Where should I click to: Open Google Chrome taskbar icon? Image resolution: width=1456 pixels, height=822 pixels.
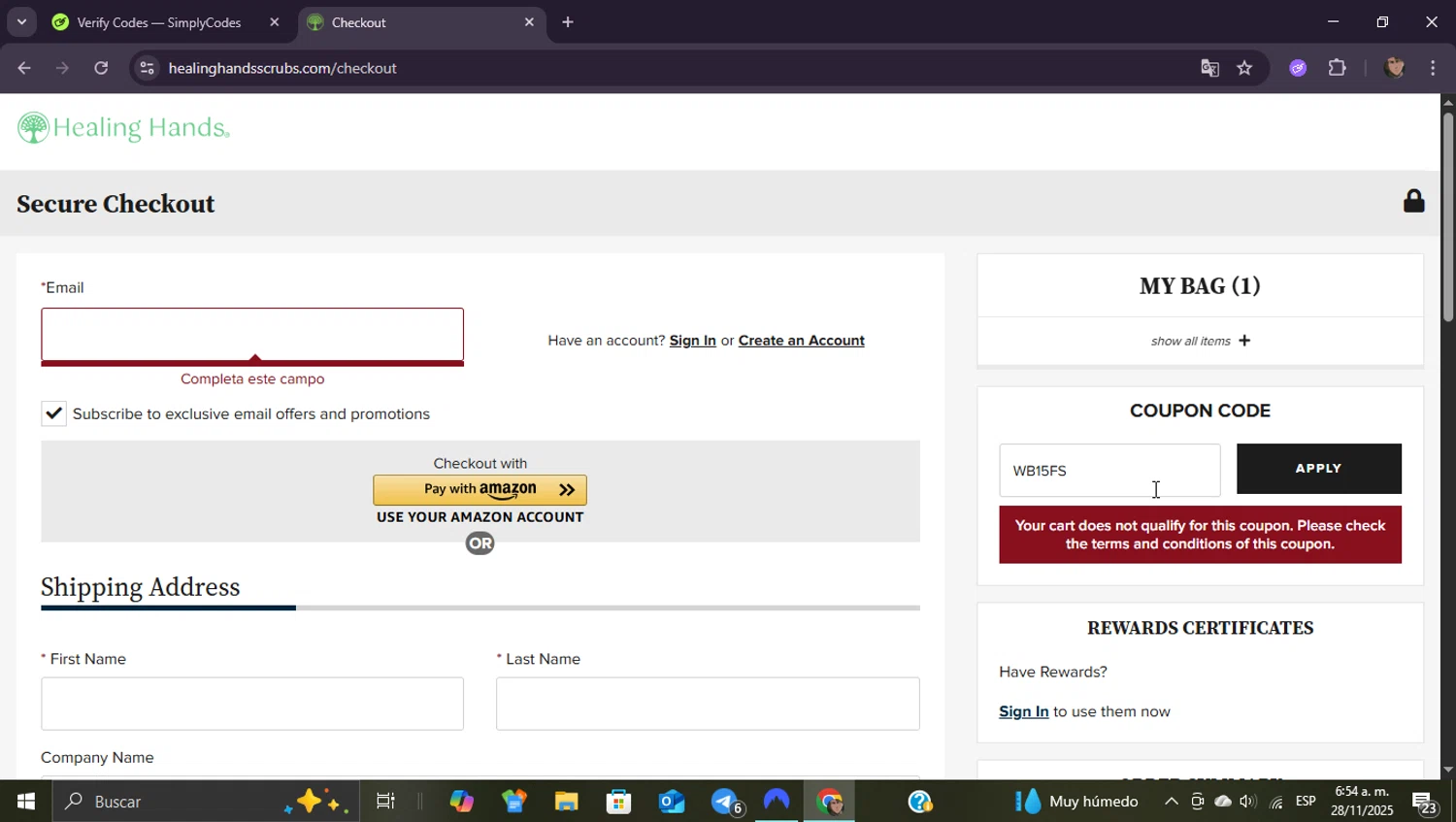point(829,802)
